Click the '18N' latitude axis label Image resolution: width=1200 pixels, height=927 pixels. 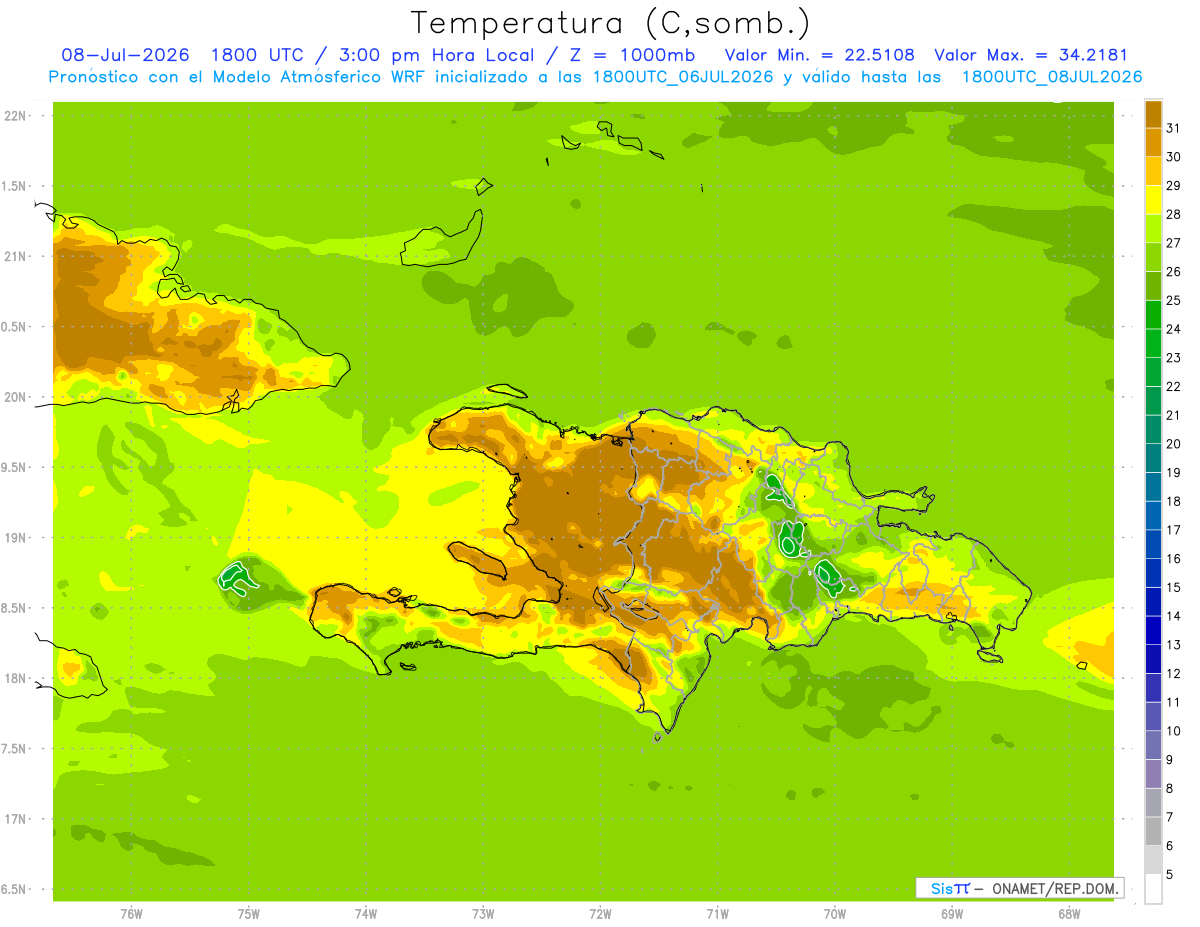15,679
